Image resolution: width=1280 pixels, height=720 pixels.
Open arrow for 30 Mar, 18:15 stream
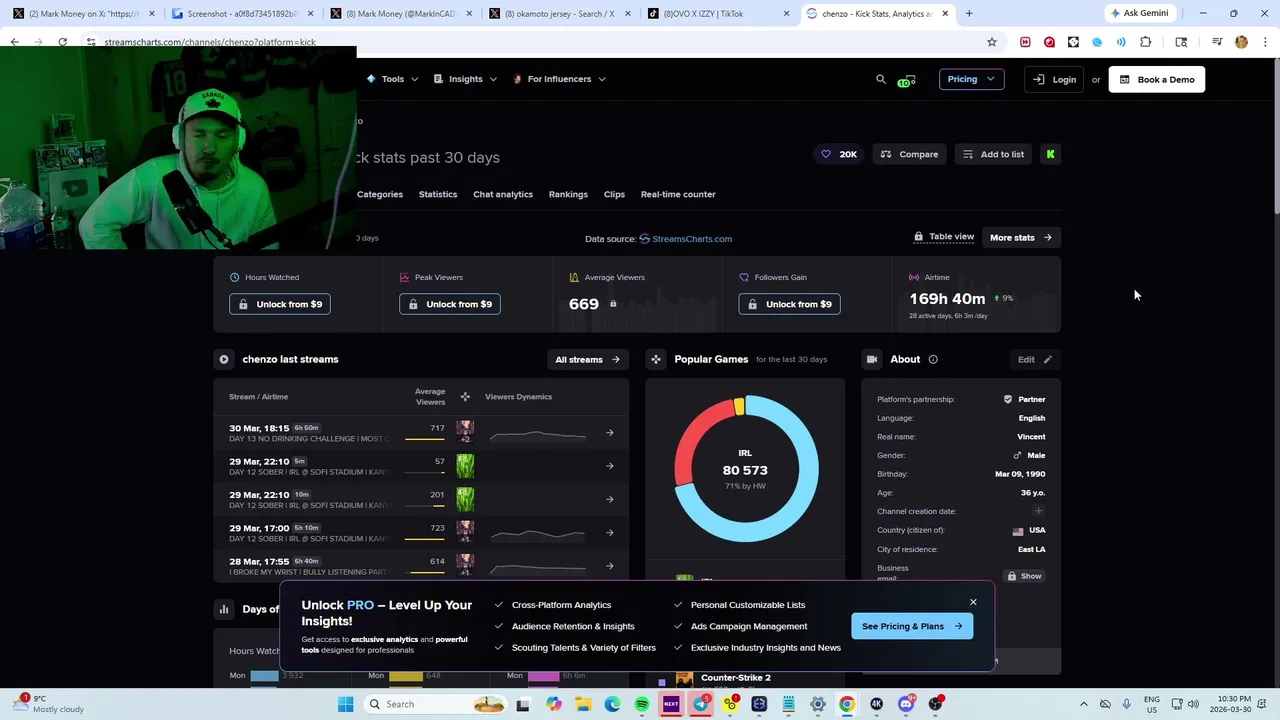click(x=610, y=433)
